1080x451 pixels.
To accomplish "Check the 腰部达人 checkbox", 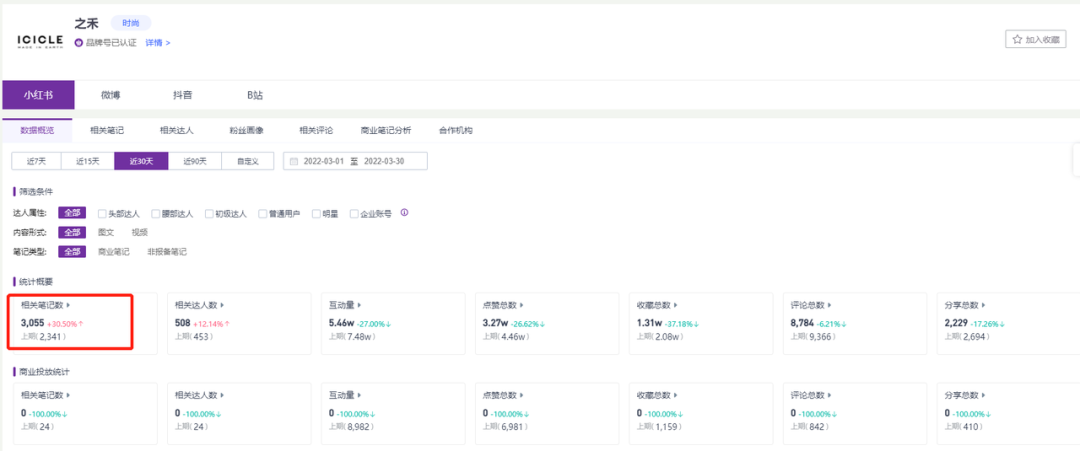I will pos(156,214).
